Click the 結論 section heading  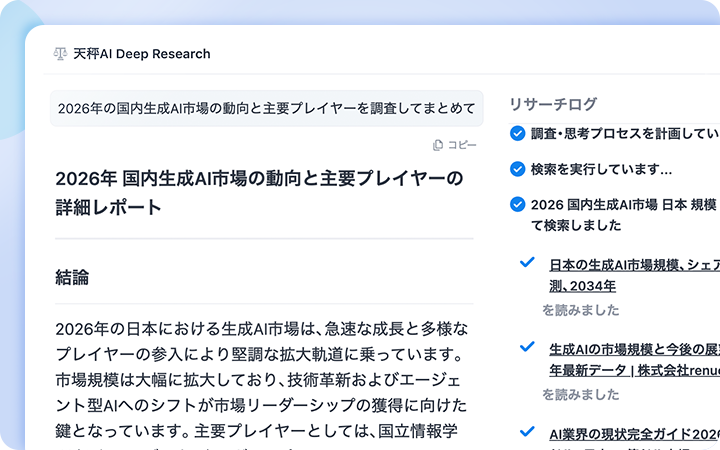coord(72,277)
